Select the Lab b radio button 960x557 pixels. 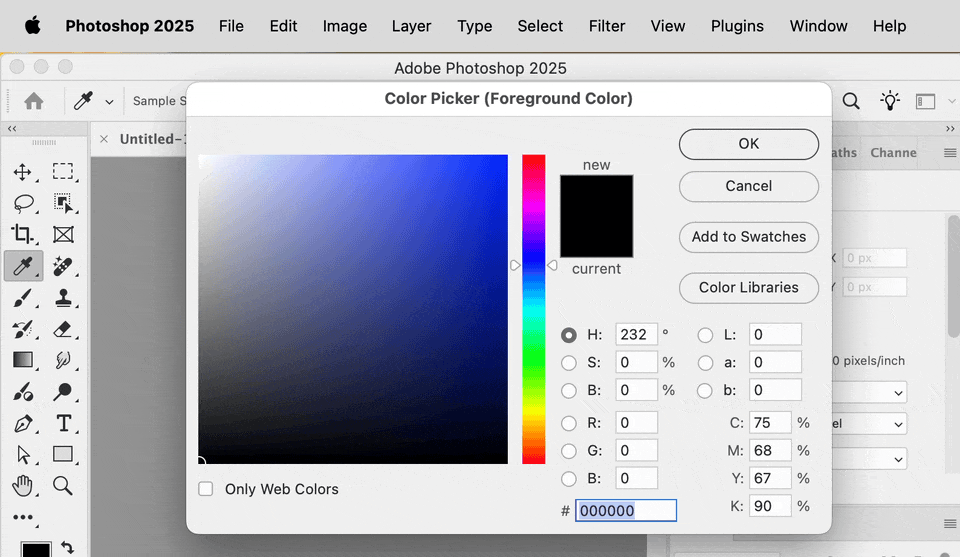pos(705,391)
